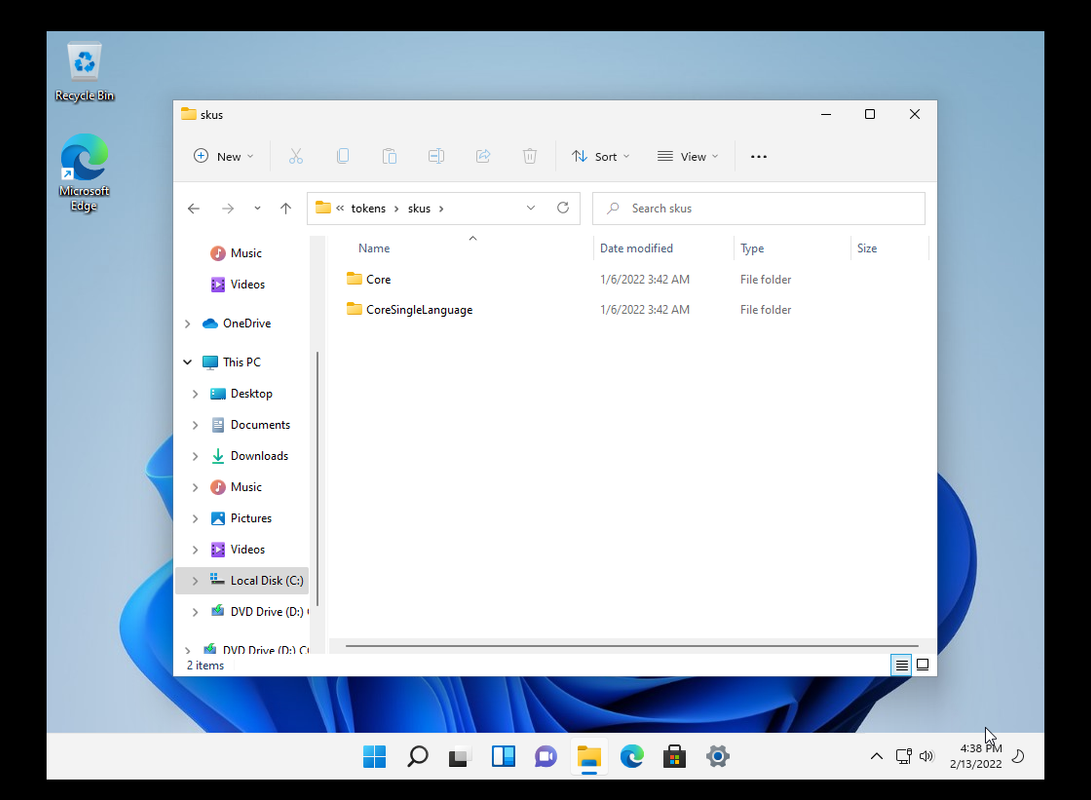Select the Microsoft Edge desktop shortcut
Screen dimensions: 1091x800
tap(84, 173)
